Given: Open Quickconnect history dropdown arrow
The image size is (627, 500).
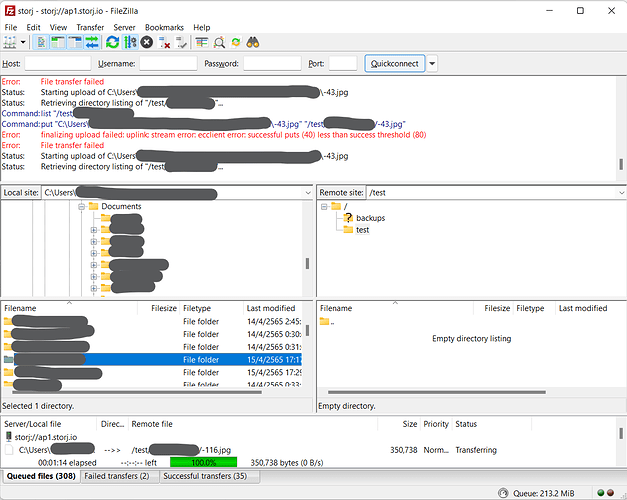Looking at the screenshot, I should 432,64.
